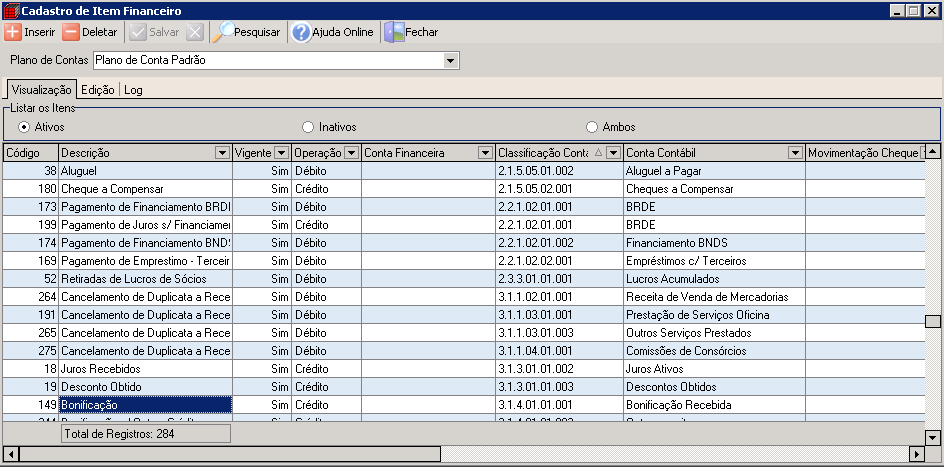Click the Movimentação Cheque column header
The width and height of the screenshot is (944, 467).
(865, 153)
